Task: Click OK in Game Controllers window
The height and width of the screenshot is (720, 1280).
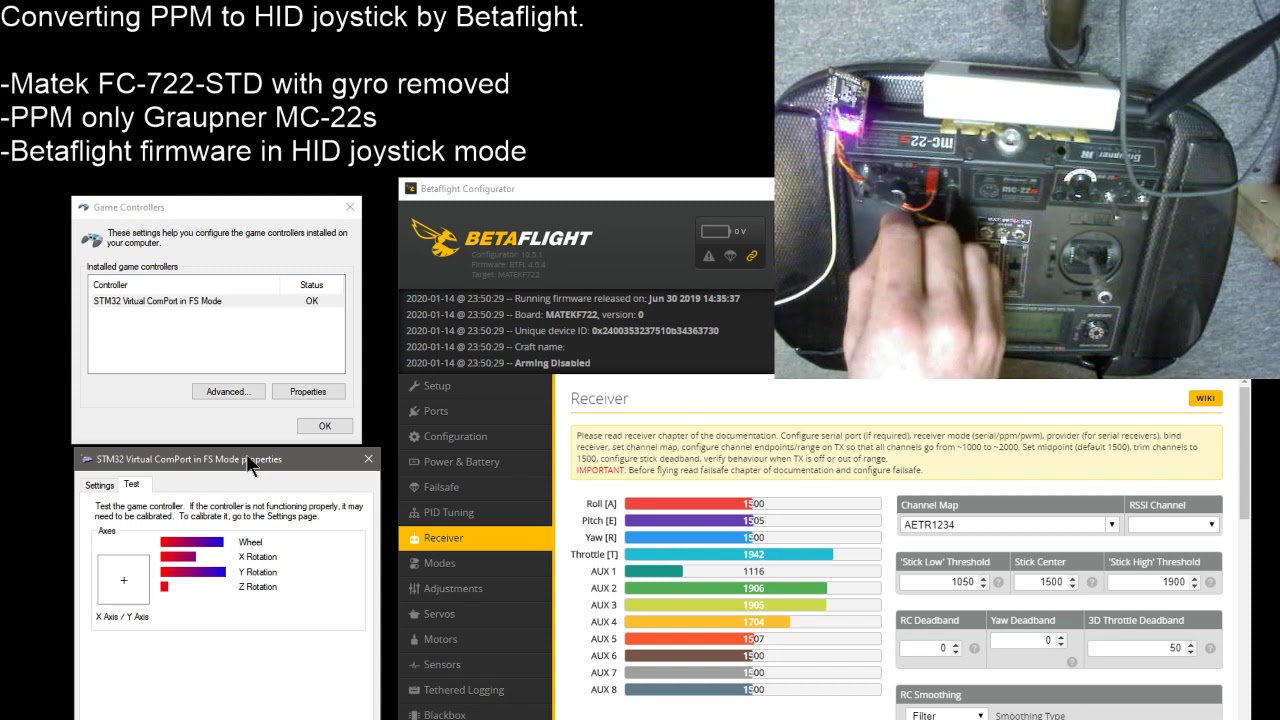Action: coord(325,426)
